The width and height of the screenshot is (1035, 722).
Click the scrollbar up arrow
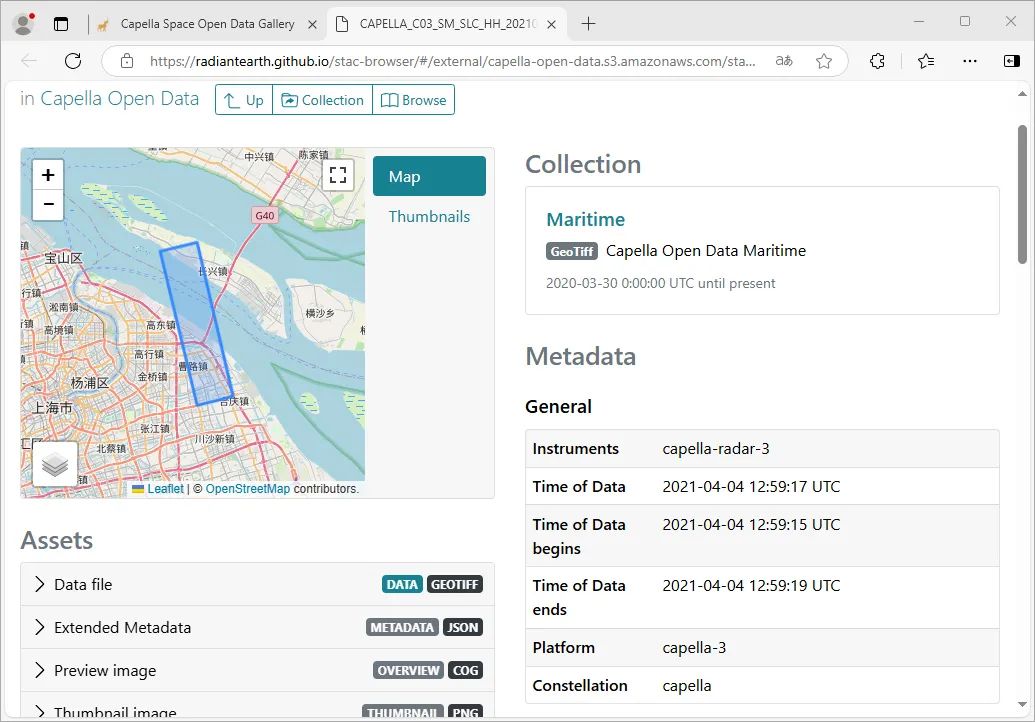pos(1022,94)
